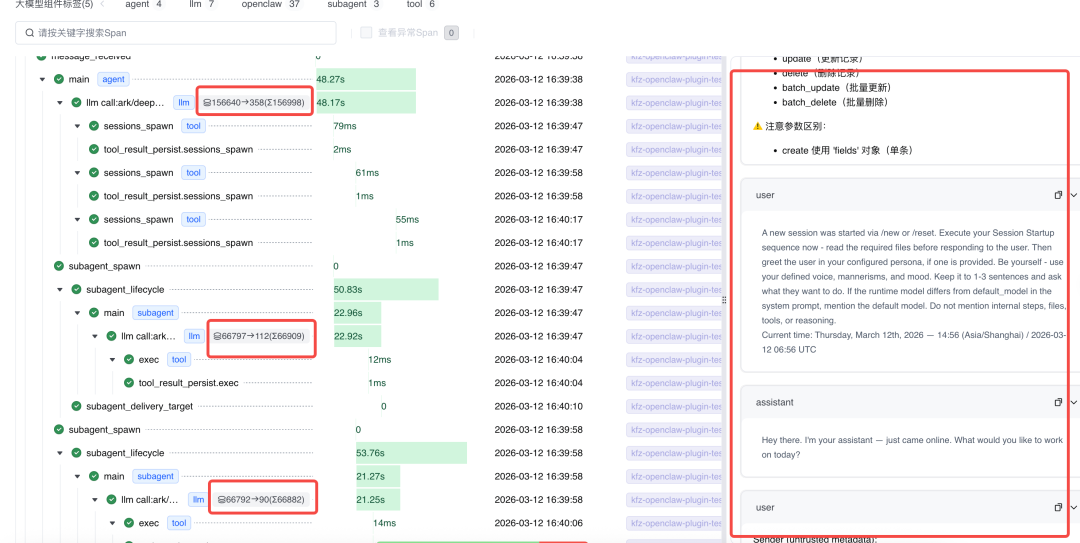Collapse the first subagent_lifecycle node
Image resolution: width=1080 pixels, height=543 pixels.
[x=60, y=289]
